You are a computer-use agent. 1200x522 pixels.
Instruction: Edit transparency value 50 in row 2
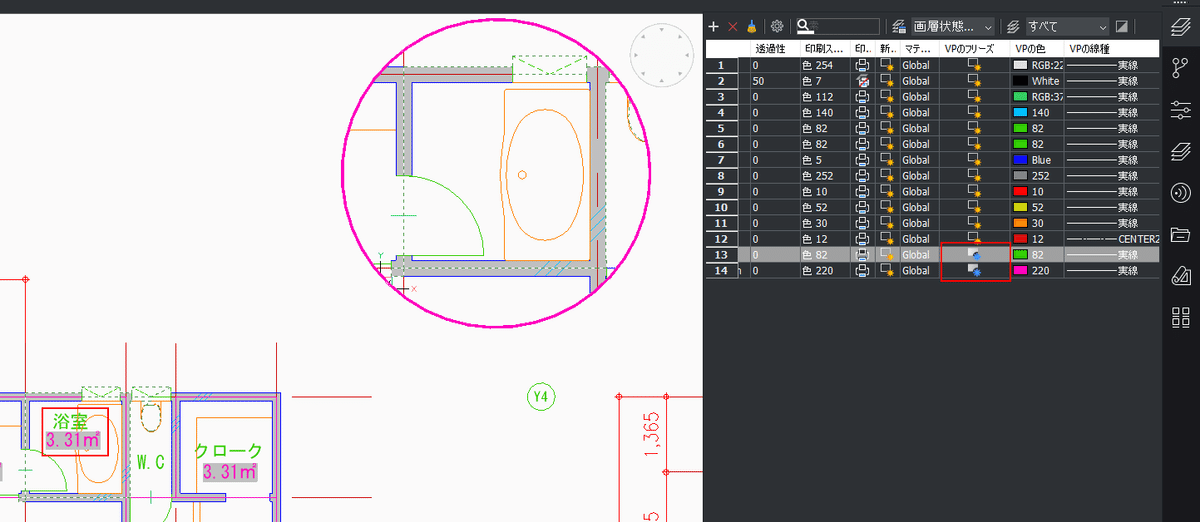tap(759, 81)
